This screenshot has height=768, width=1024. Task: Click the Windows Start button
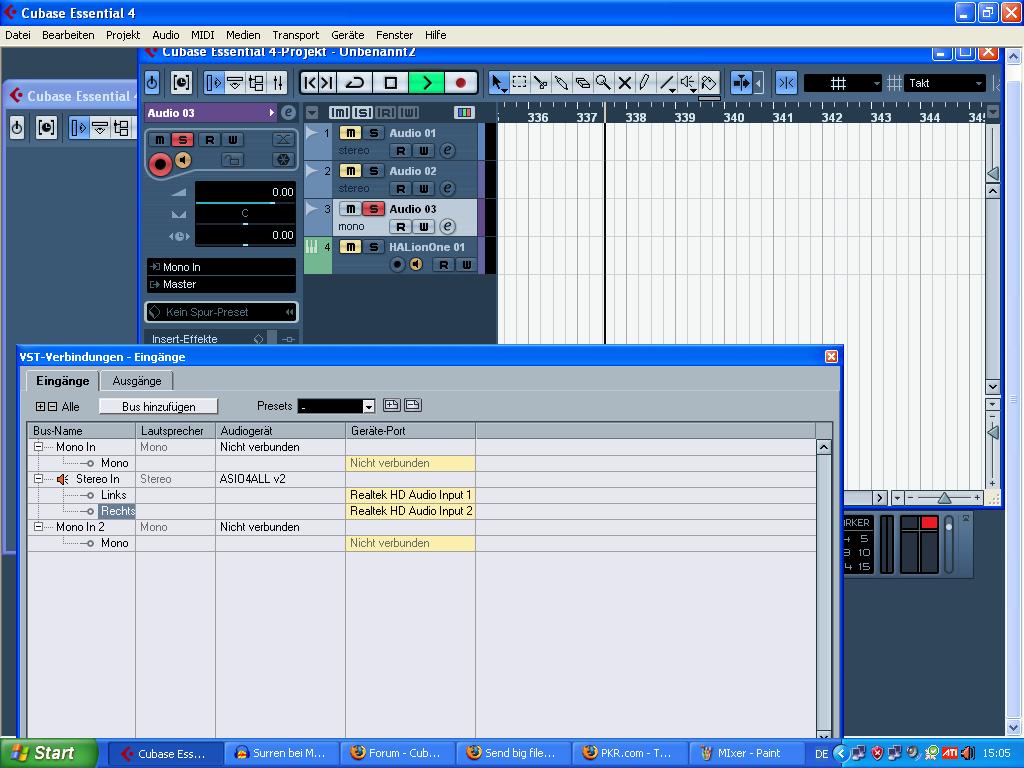48,753
